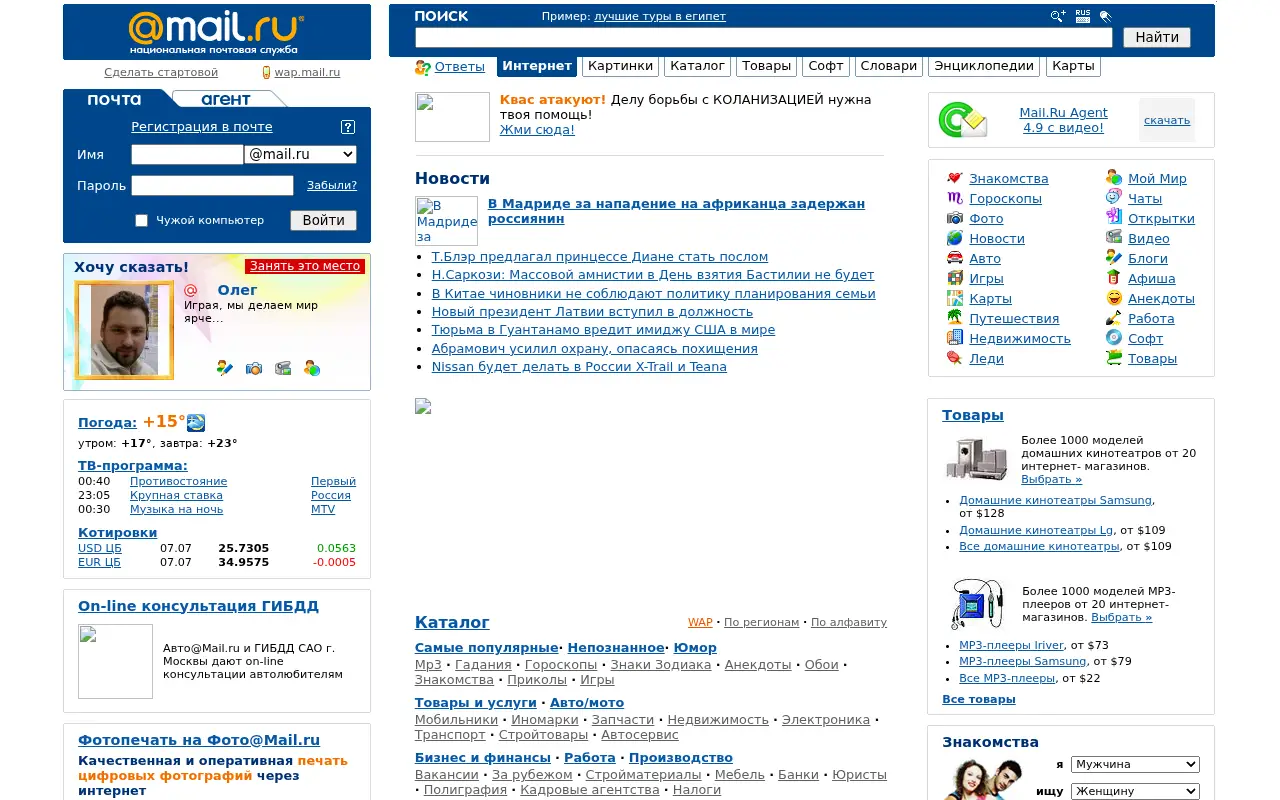Click the Имя username field

[x=187, y=155]
